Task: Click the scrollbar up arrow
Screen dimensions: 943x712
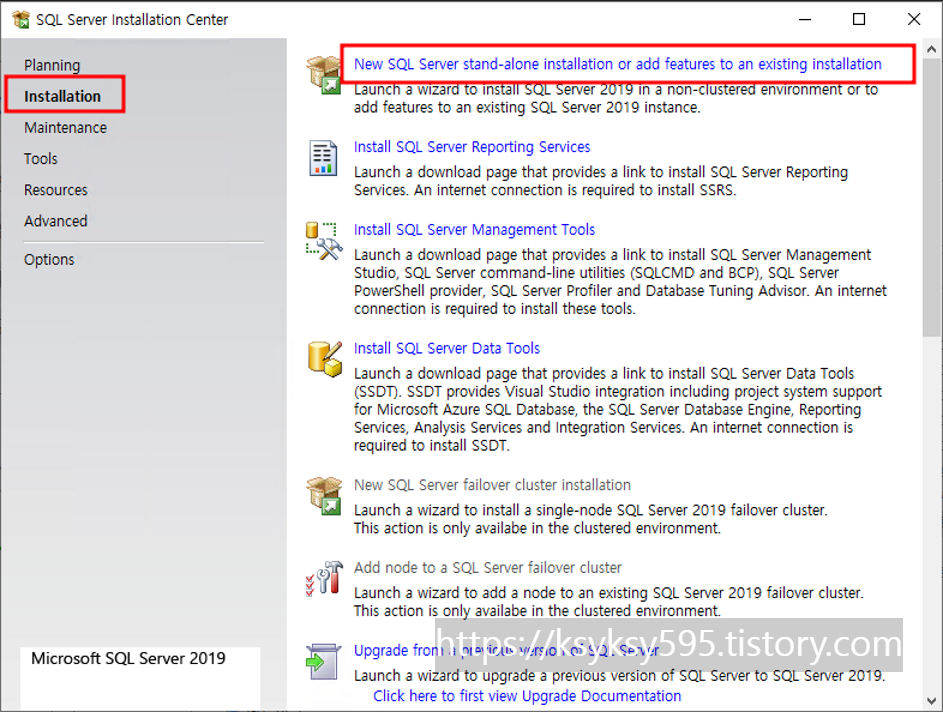Action: 932,49
